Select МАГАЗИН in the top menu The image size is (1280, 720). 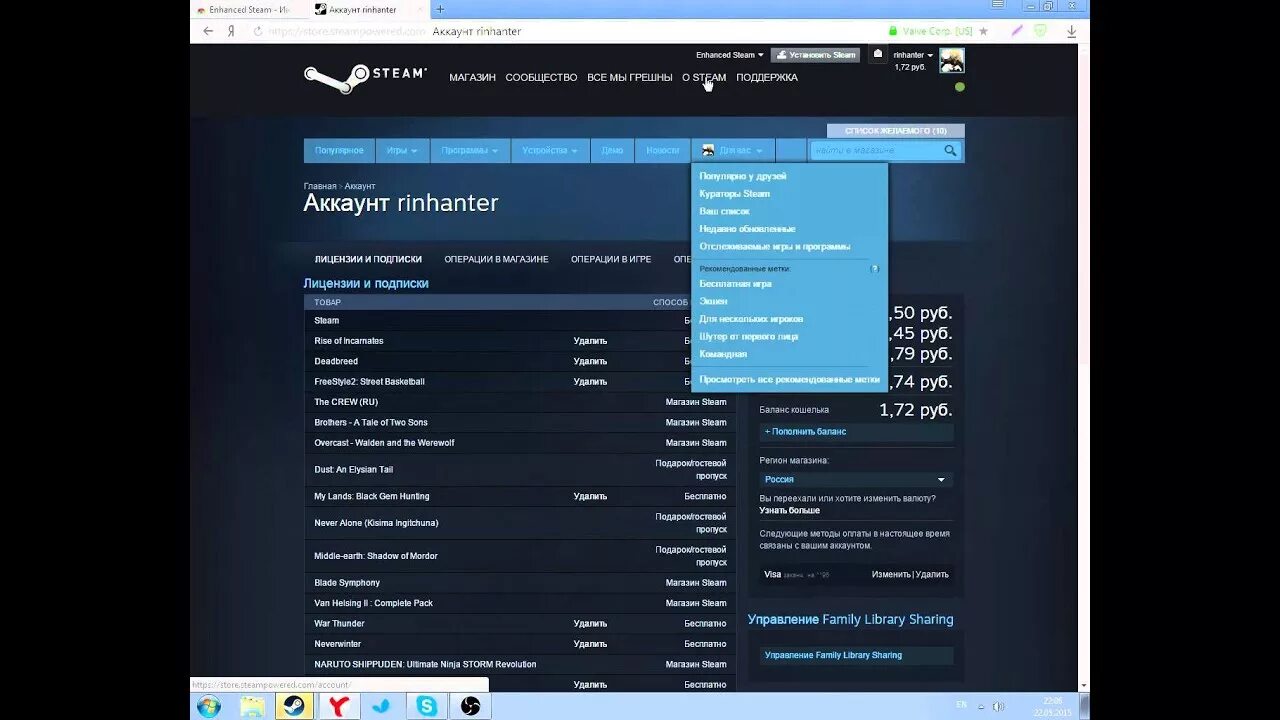[472, 78]
